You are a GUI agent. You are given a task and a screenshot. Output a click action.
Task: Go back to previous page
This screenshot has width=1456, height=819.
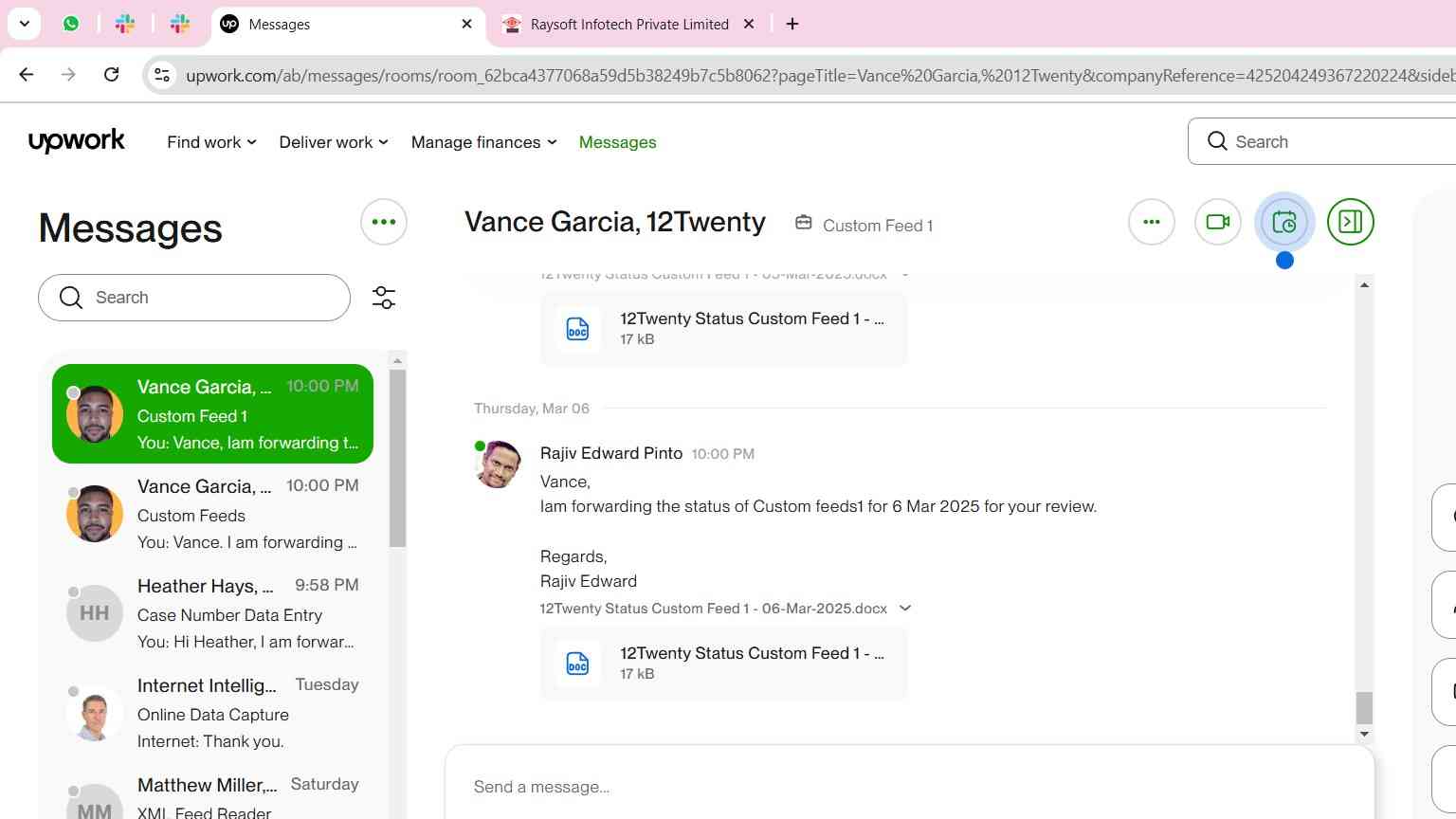click(x=27, y=75)
